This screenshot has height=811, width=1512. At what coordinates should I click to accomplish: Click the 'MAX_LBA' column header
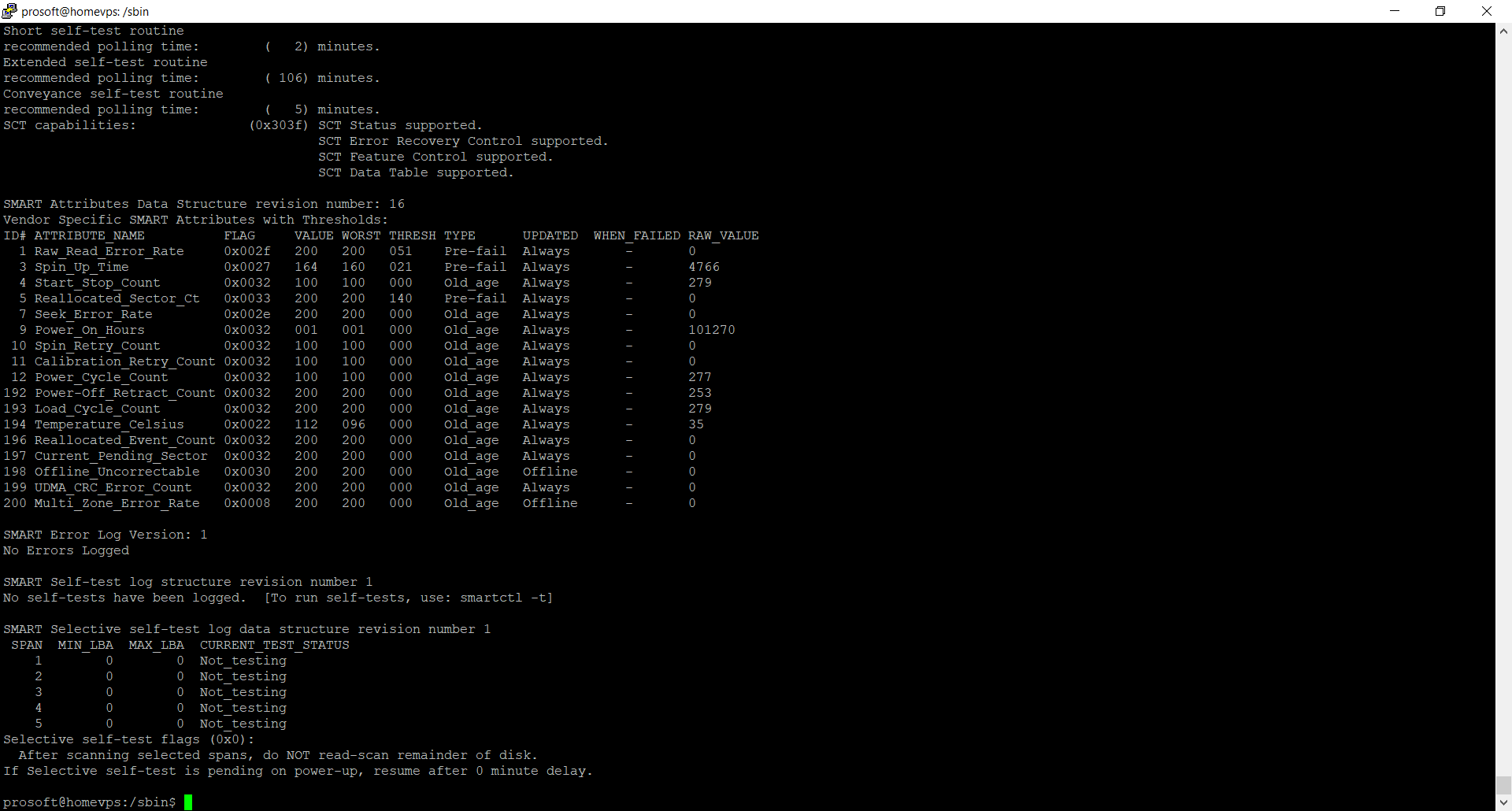pos(157,645)
